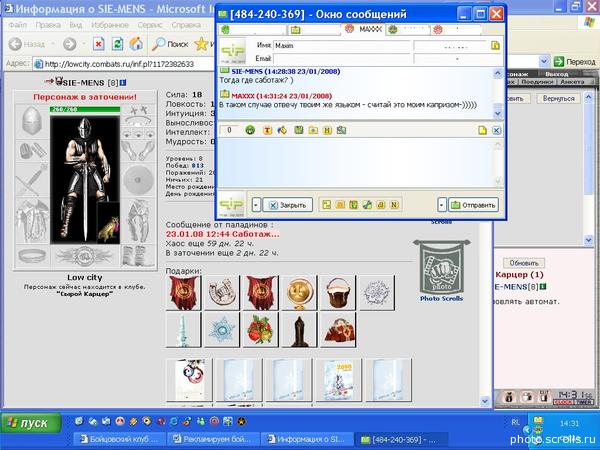Open Favorites star in Internet Explorer
The image size is (600, 450).
coord(201,44)
